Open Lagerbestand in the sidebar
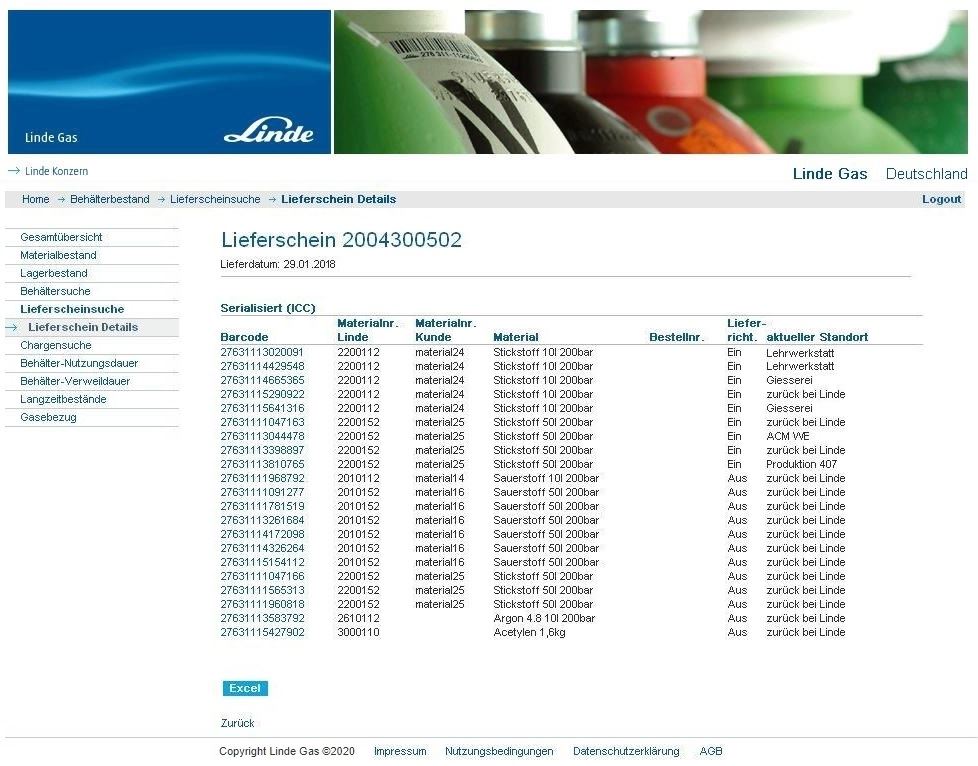This screenshot has height=766, width=978. click(x=54, y=273)
